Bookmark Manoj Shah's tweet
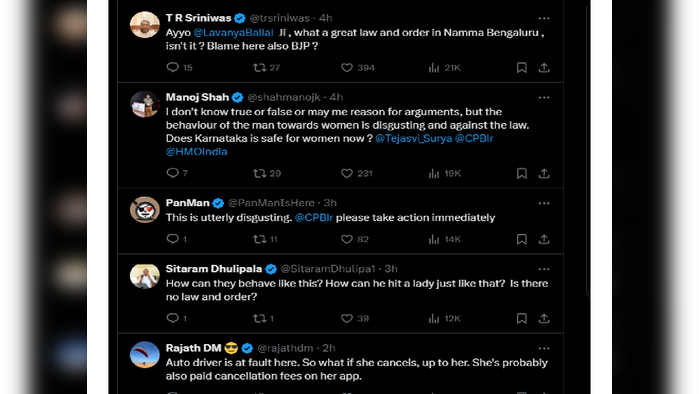The width and height of the screenshot is (699, 394). click(x=522, y=173)
